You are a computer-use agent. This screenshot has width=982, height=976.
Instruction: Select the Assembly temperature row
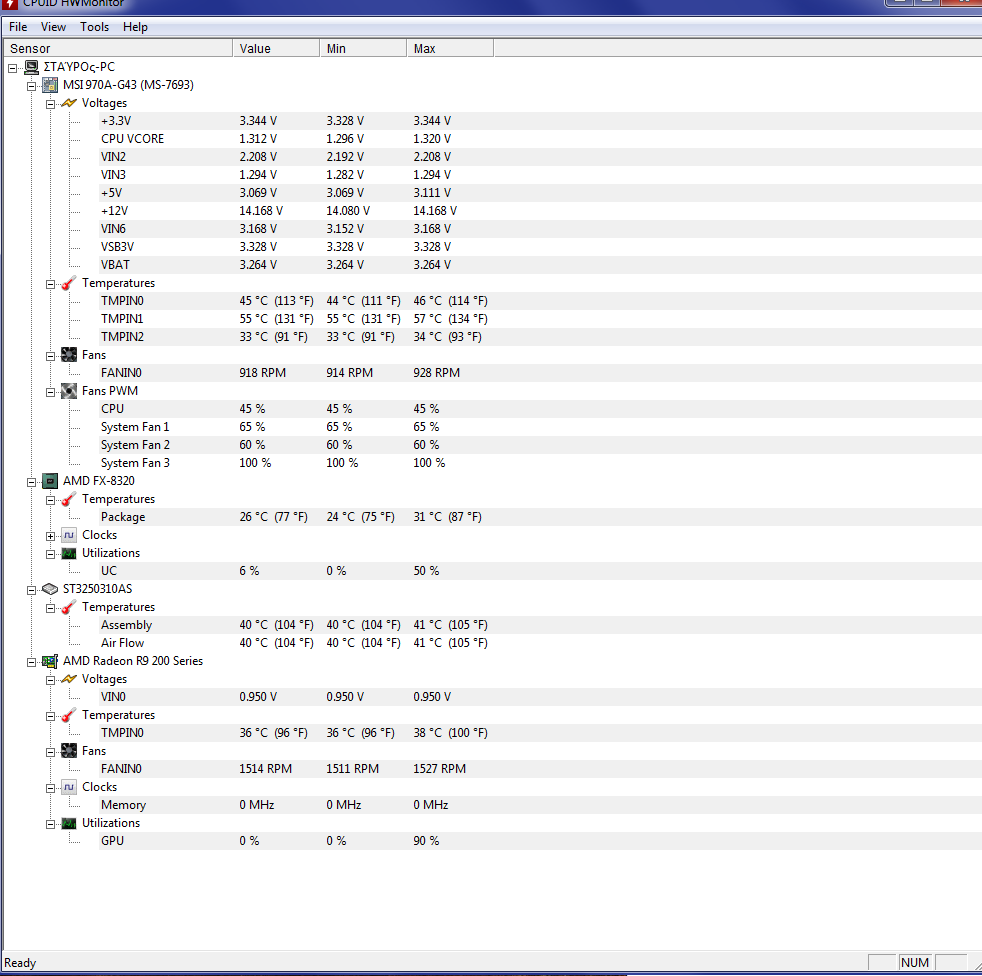[x=540, y=625]
